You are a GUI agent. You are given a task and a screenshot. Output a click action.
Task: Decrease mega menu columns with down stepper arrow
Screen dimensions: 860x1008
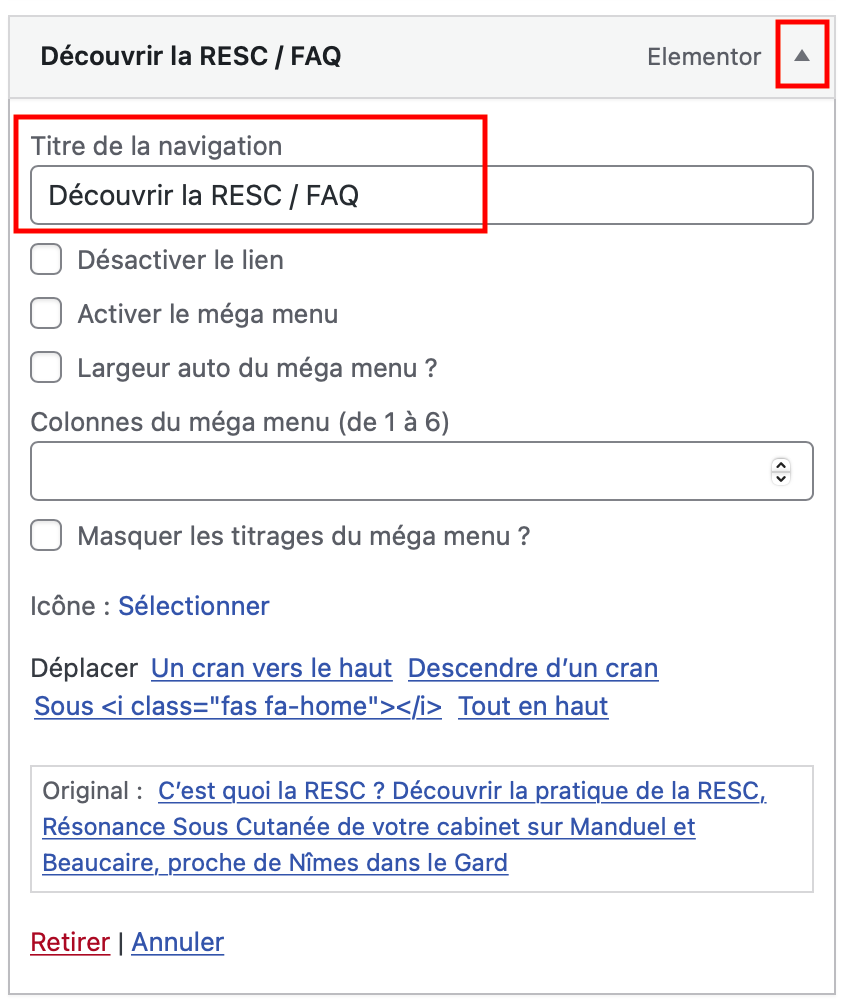click(x=782, y=478)
